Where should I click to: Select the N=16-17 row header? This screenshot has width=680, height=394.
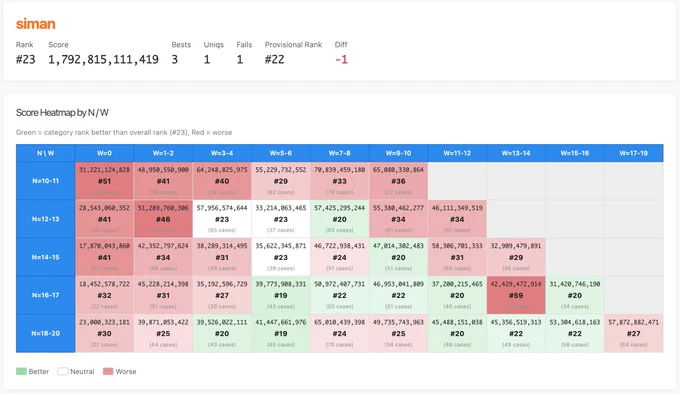46,295
